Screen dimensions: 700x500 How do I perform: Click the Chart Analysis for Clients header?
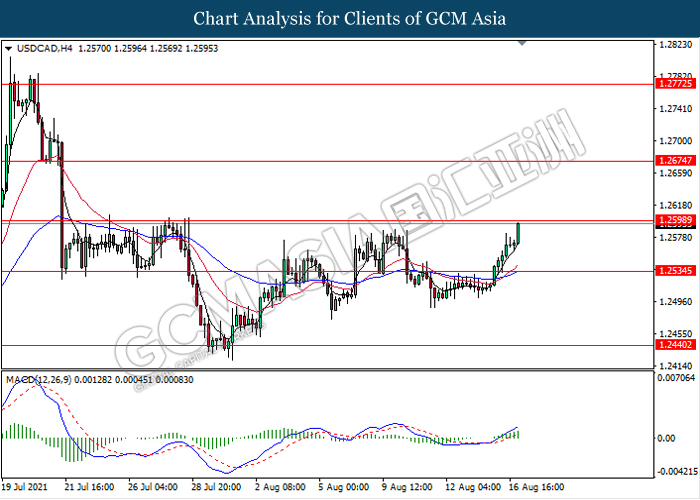pyautogui.click(x=350, y=19)
